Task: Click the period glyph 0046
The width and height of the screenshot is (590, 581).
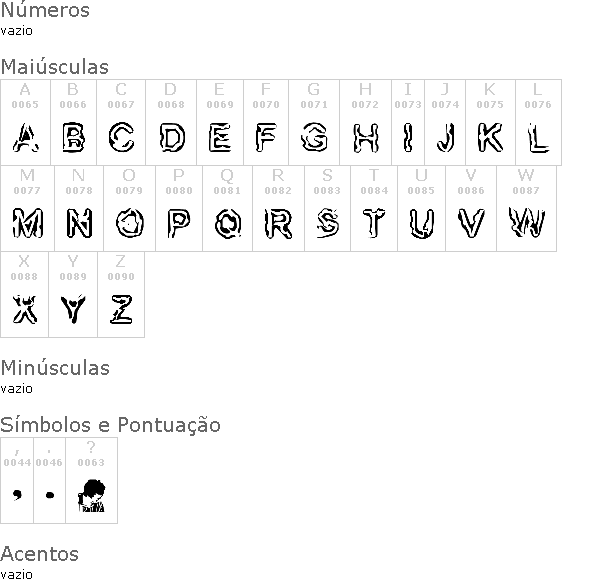Action: click(x=50, y=480)
